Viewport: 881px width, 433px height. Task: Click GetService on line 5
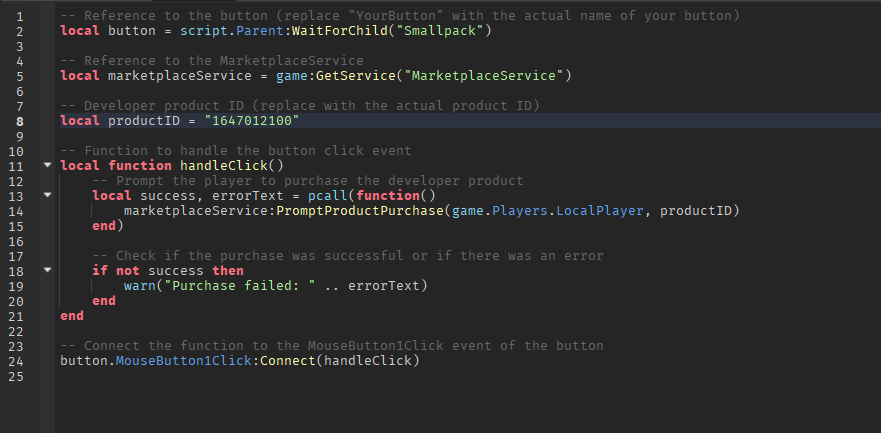point(356,76)
